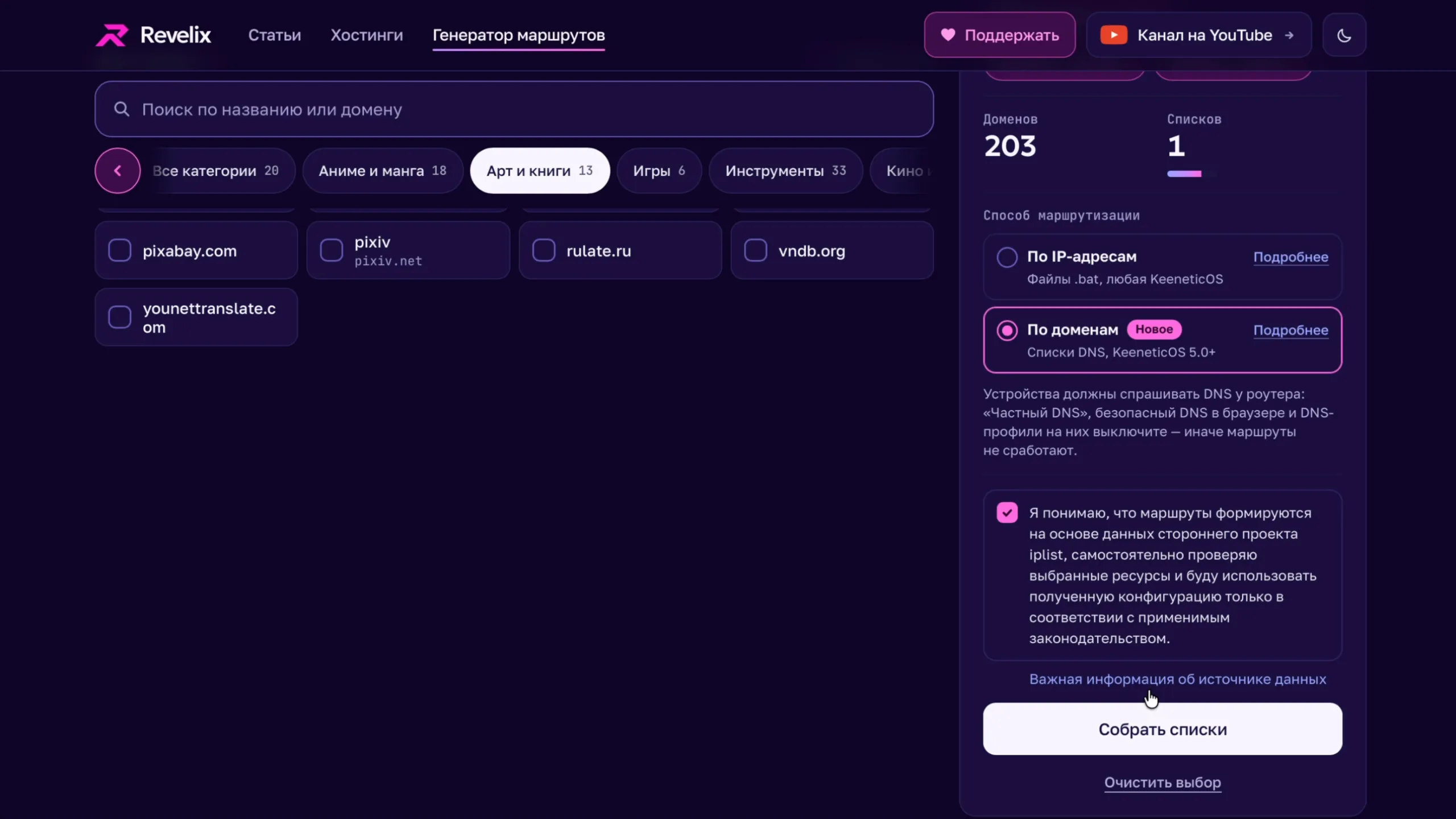The height and width of the screenshot is (819, 1456).
Task: Open the Хостинги menu item
Action: [366, 35]
